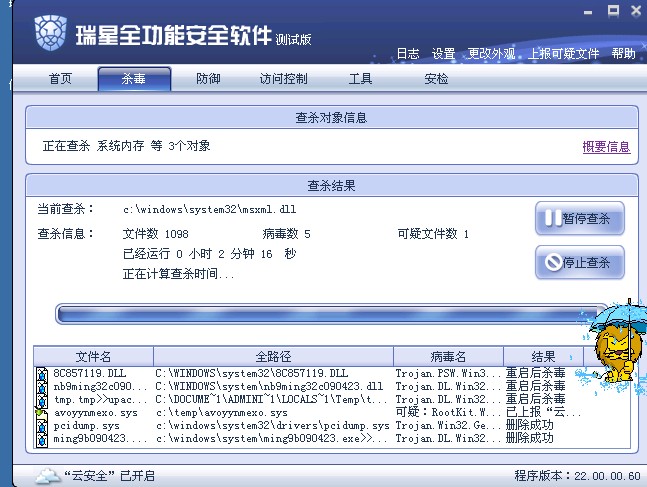647x487 pixels.
Task: Click path c:\temp\avoyynmexo.sys
Action: coord(222,413)
